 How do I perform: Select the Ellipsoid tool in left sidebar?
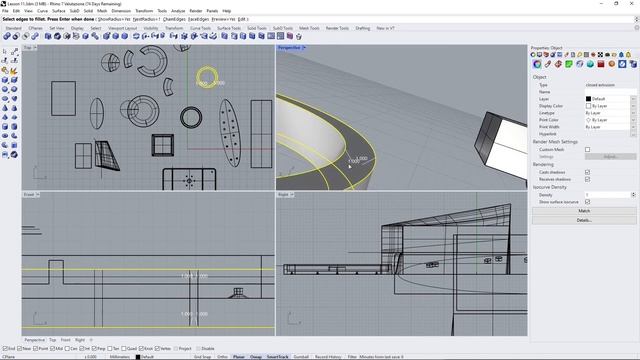(x=5, y=98)
